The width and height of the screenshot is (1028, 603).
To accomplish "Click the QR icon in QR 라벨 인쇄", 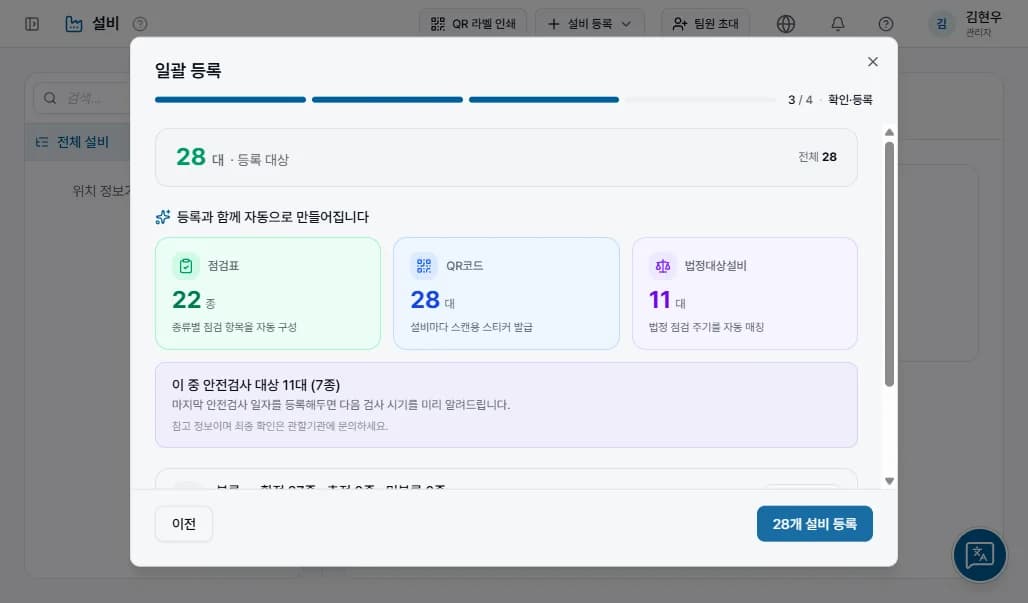I will point(437,24).
